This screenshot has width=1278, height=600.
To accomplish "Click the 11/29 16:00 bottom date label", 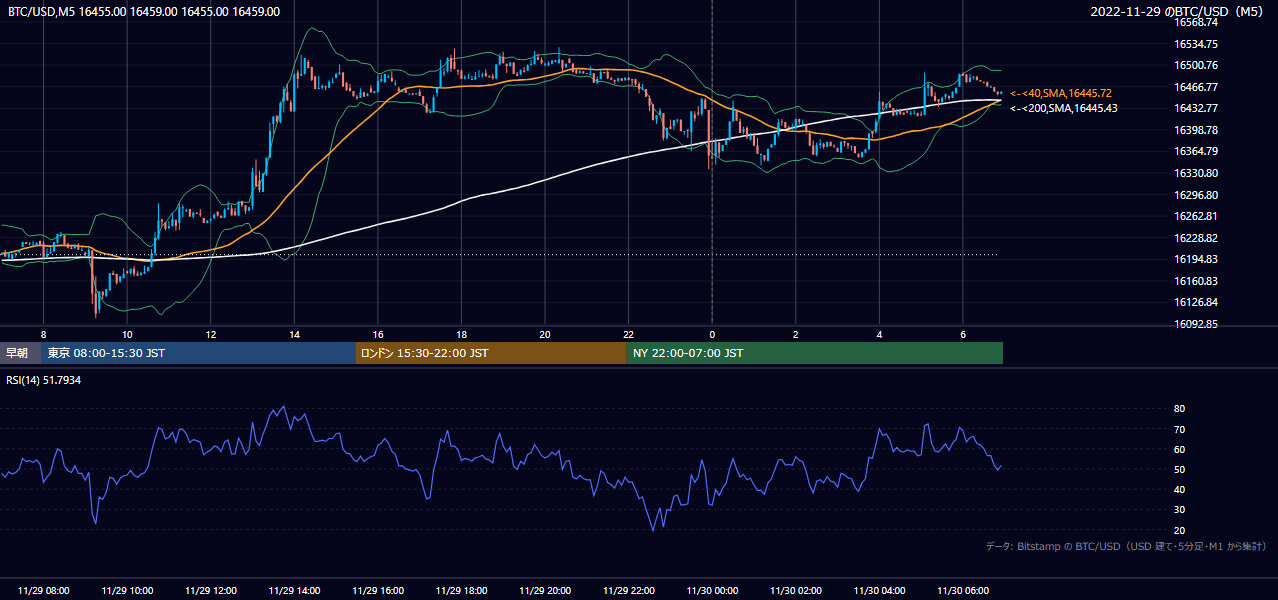I will (378, 591).
